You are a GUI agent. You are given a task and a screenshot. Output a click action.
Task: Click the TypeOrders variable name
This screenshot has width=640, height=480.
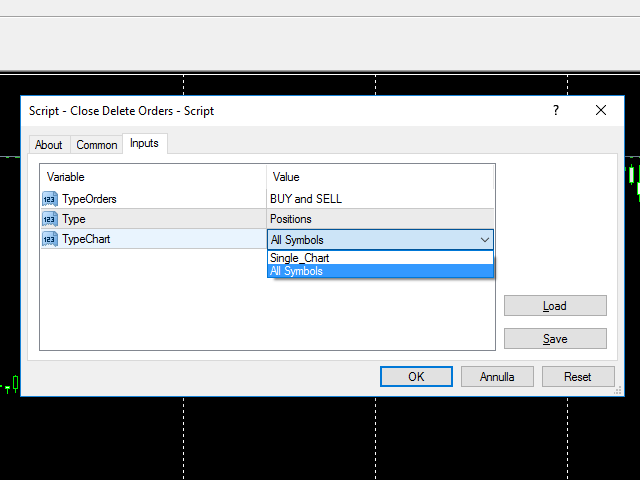coord(89,199)
